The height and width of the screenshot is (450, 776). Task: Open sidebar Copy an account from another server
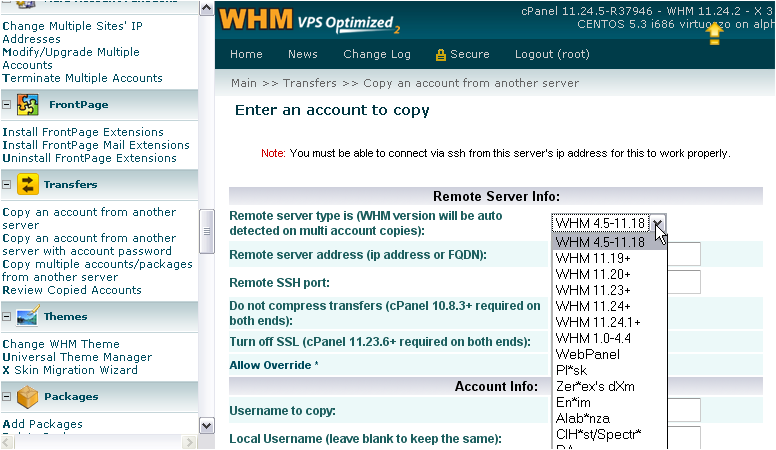coord(89,218)
